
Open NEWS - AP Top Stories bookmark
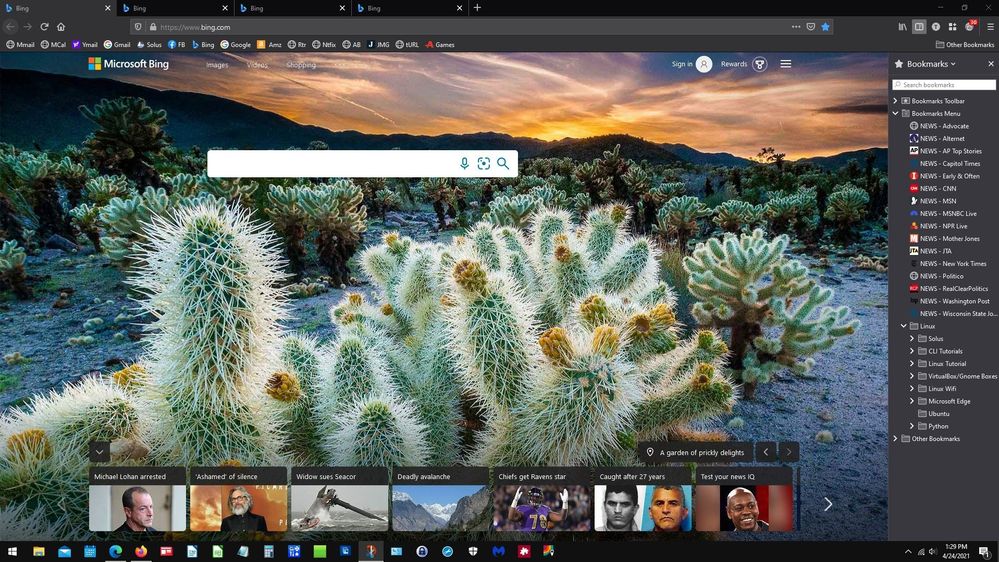[x=945, y=151]
